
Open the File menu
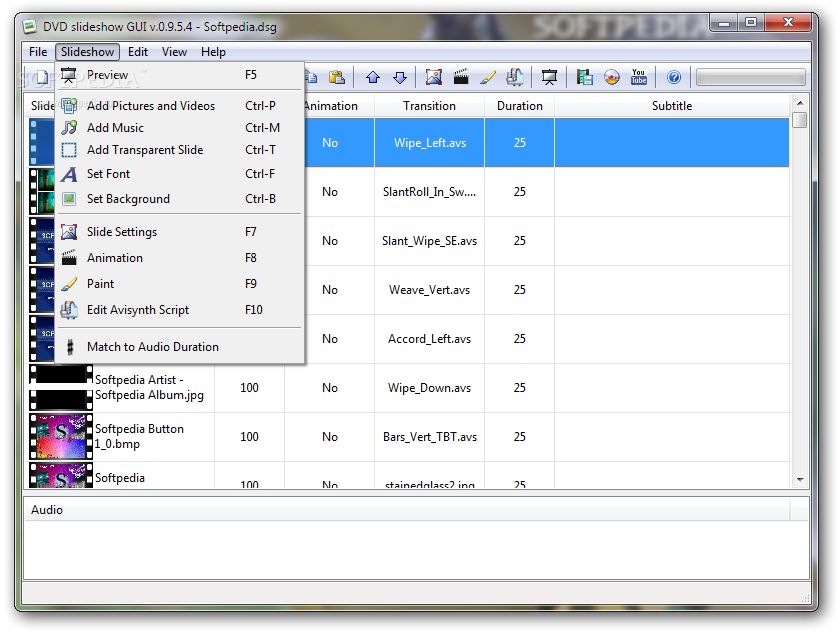[38, 52]
